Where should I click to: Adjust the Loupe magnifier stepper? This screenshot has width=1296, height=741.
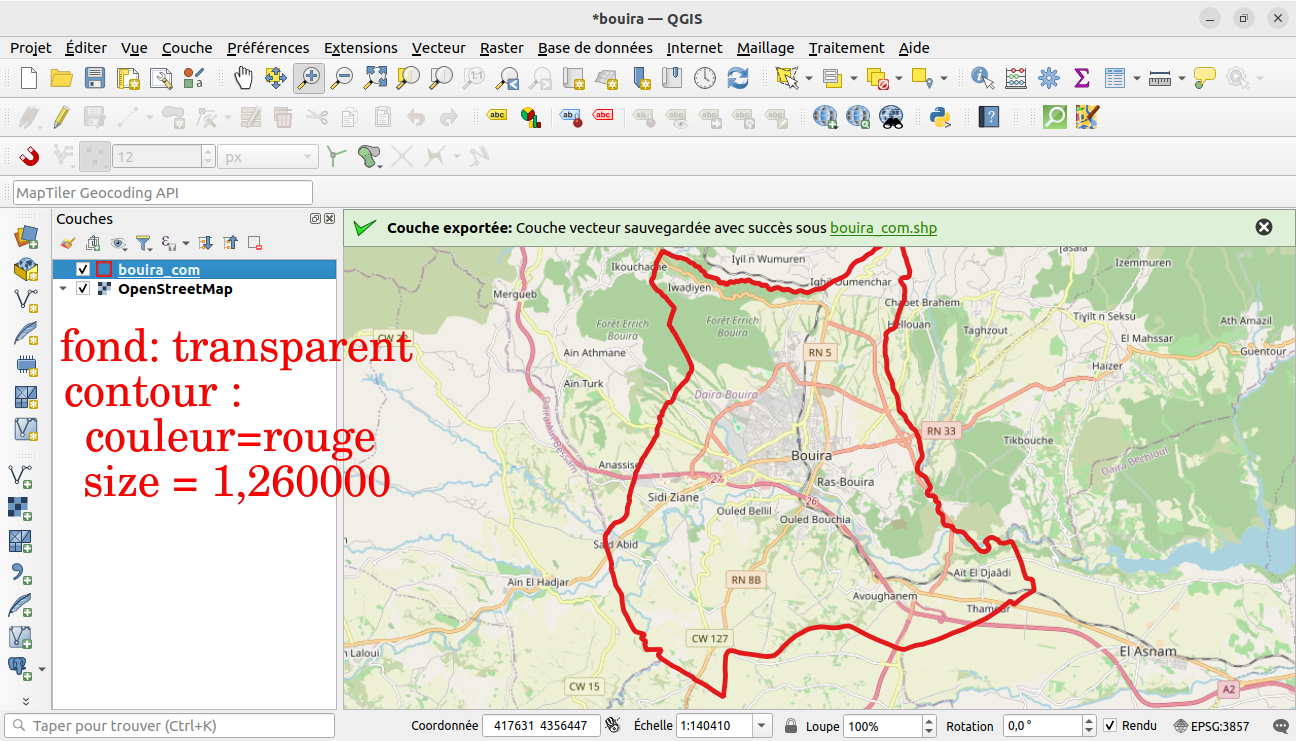[929, 726]
